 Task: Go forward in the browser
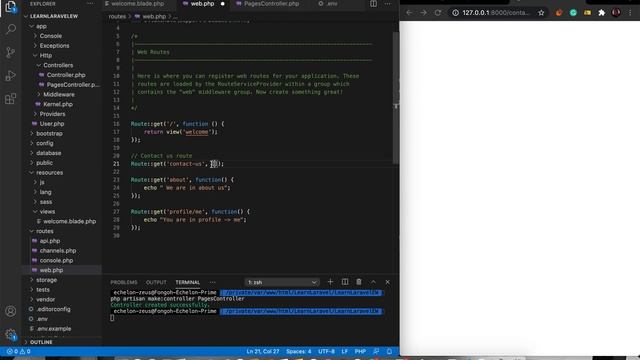click(423, 13)
